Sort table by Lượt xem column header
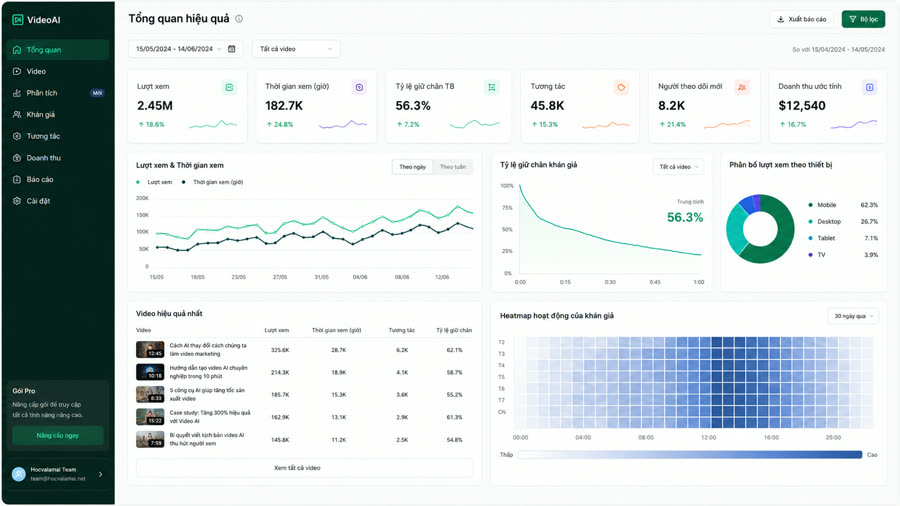 point(277,330)
